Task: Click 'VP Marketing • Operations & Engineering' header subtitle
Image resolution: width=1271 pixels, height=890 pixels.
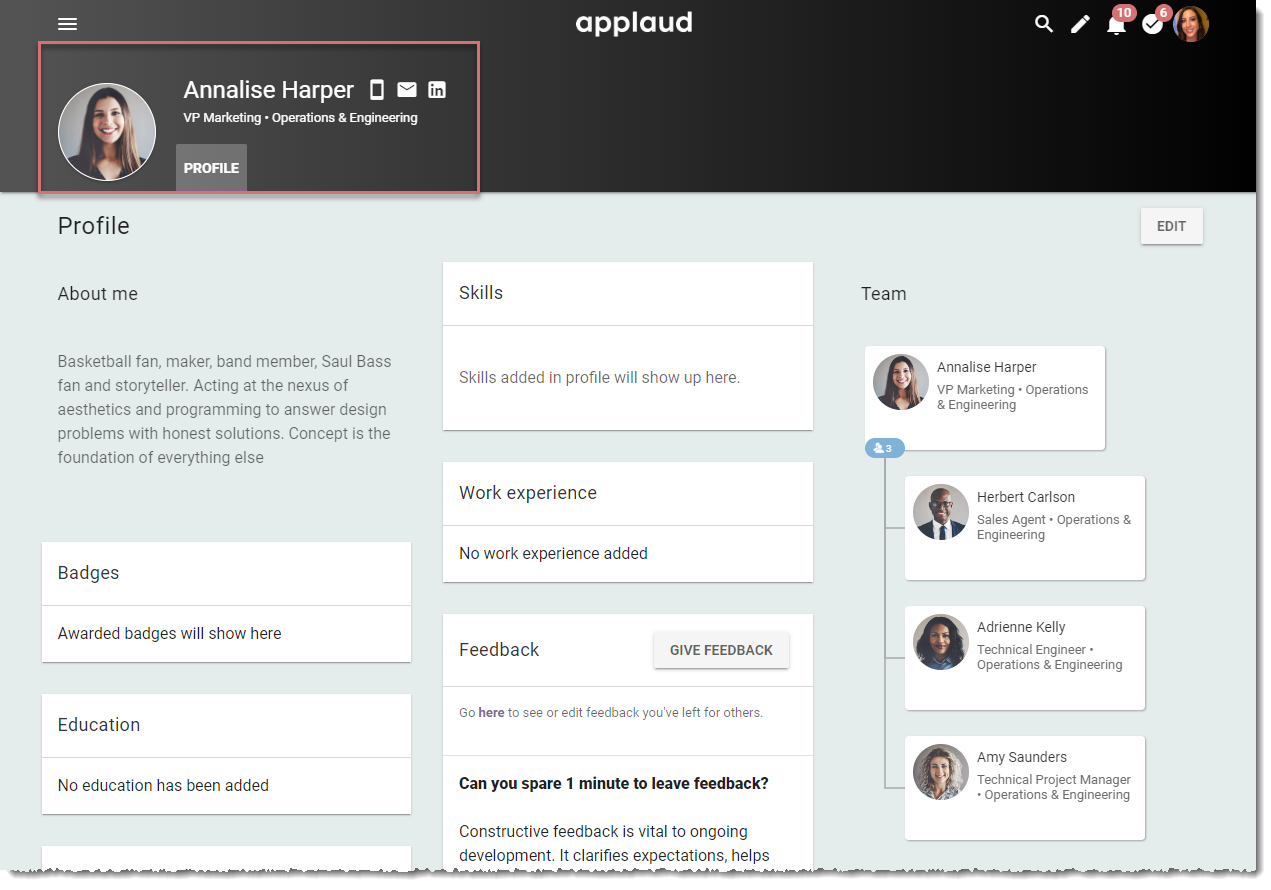Action: point(301,118)
